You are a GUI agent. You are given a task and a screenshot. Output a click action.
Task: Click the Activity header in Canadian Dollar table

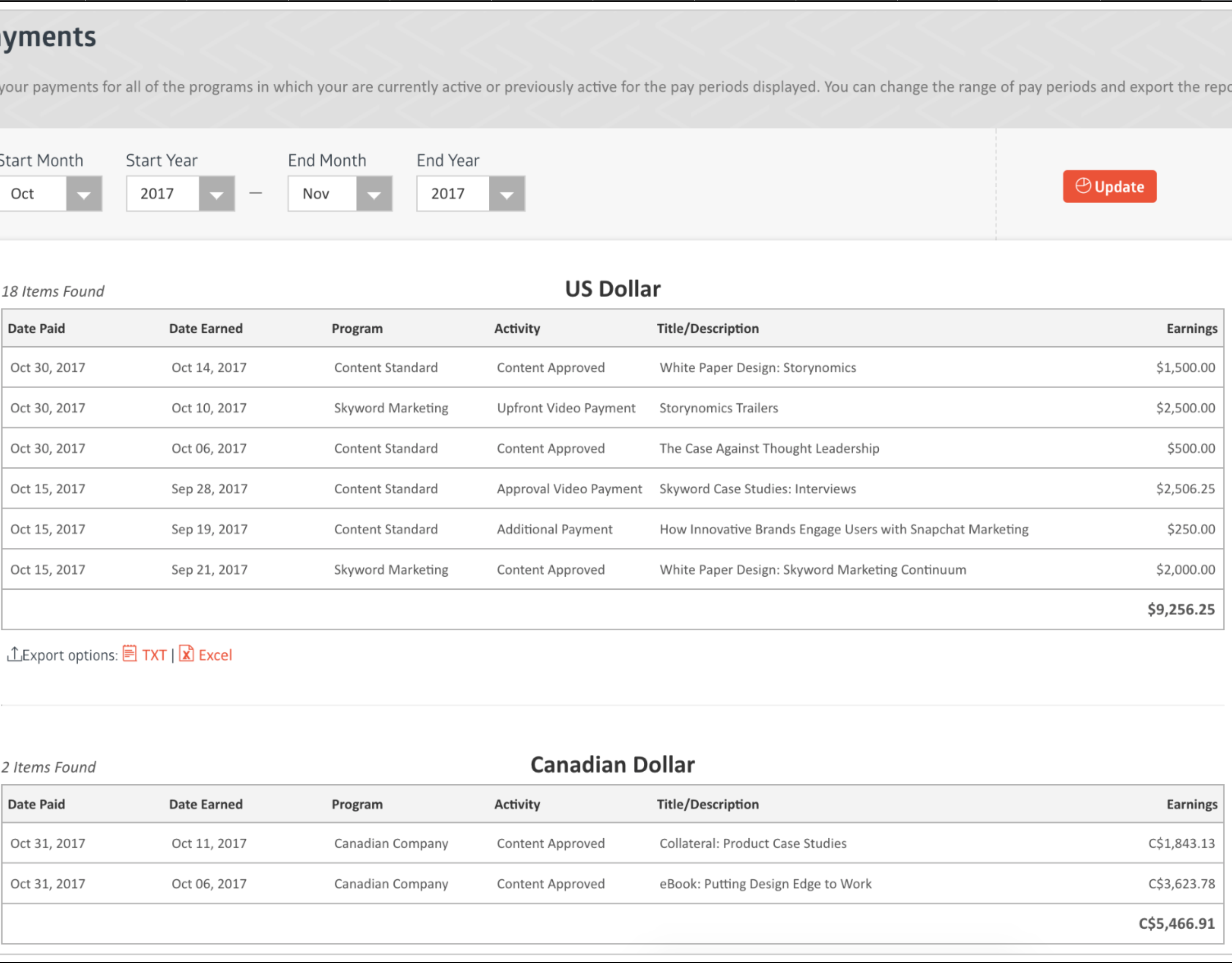pyautogui.click(x=517, y=804)
